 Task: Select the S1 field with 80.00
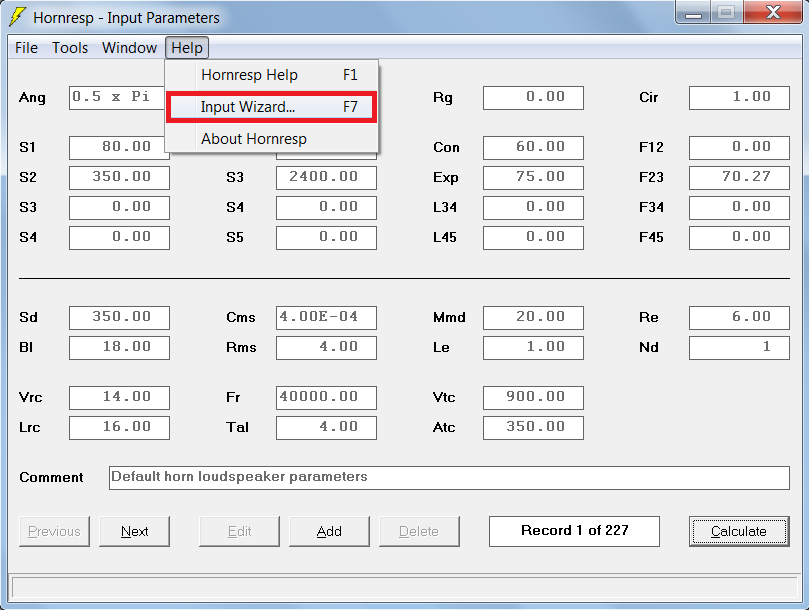119,148
